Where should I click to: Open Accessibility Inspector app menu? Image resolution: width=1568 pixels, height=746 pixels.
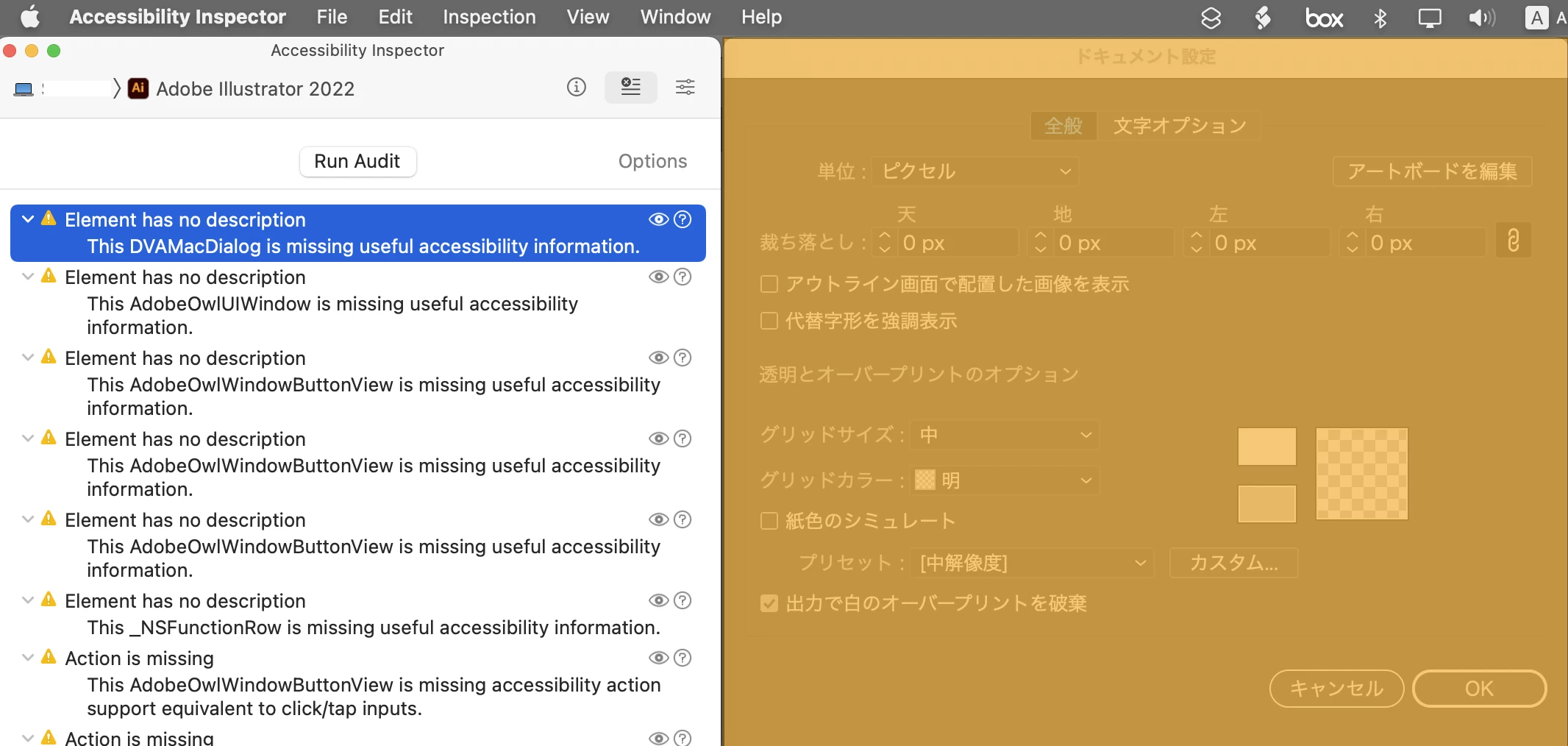(177, 16)
